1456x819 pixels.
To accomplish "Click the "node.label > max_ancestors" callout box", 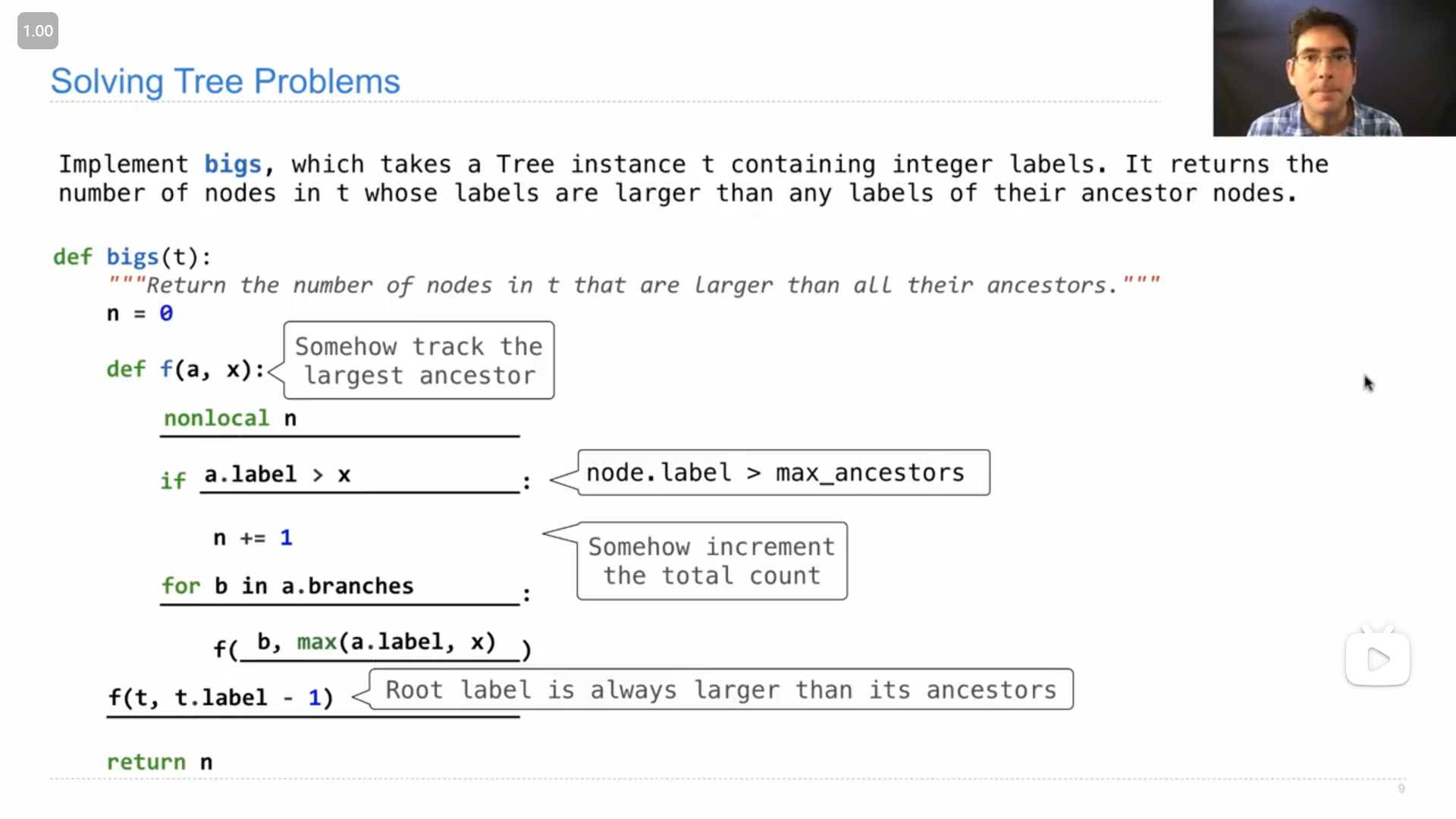I will pyautogui.click(x=783, y=473).
